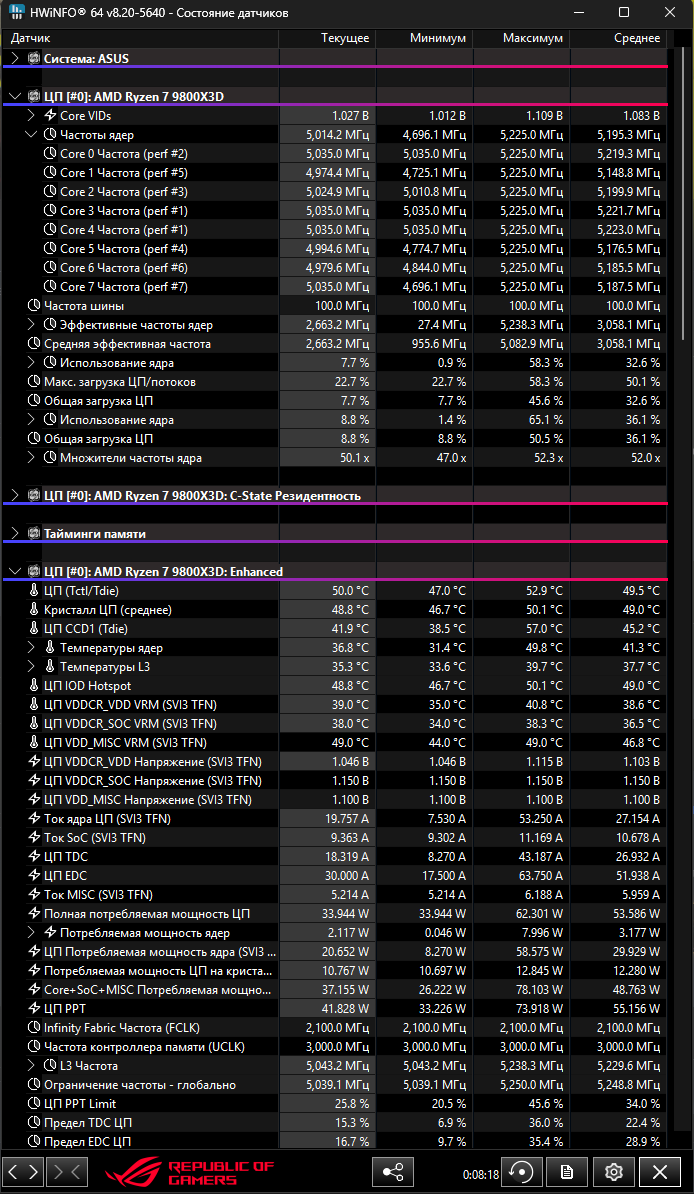The image size is (694, 1194).
Task: Open sensor settings gear button
Action: coord(614,1172)
